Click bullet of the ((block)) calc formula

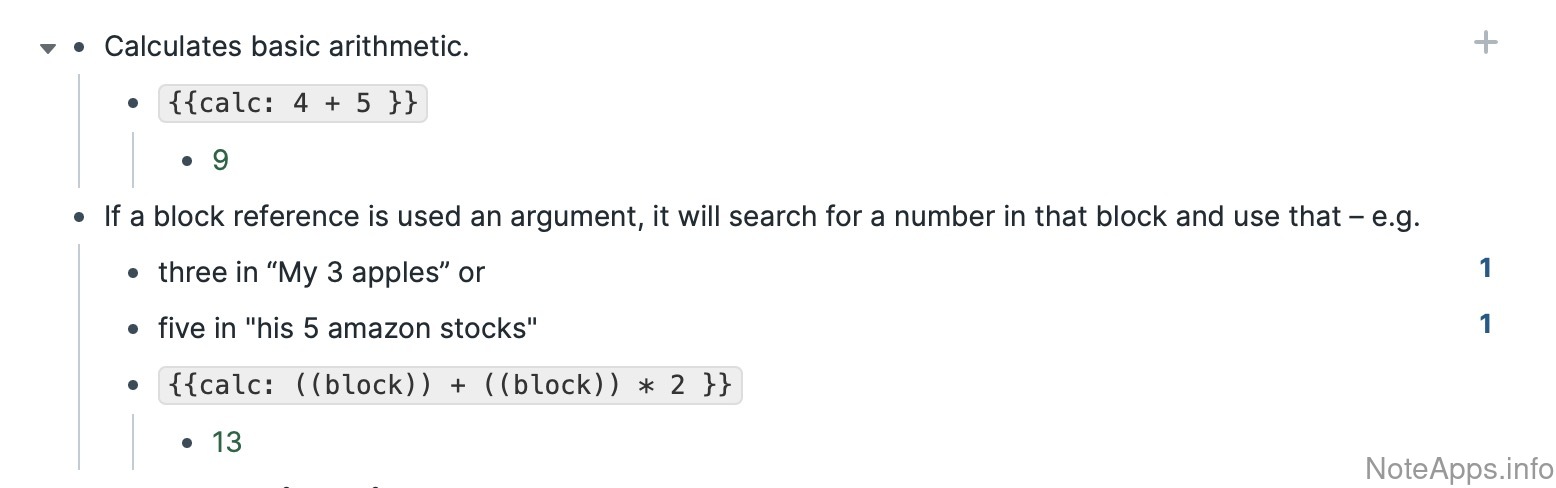click(x=134, y=386)
